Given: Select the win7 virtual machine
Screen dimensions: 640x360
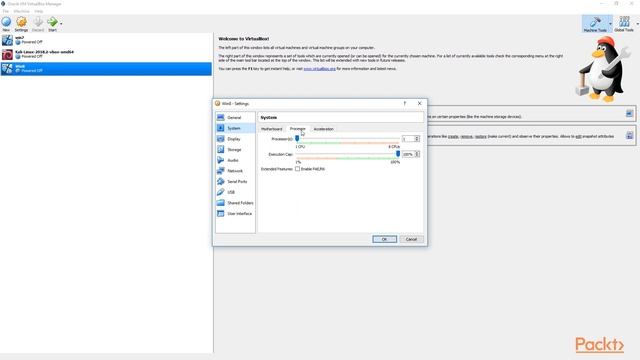Looking at the screenshot, I should [106, 40].
